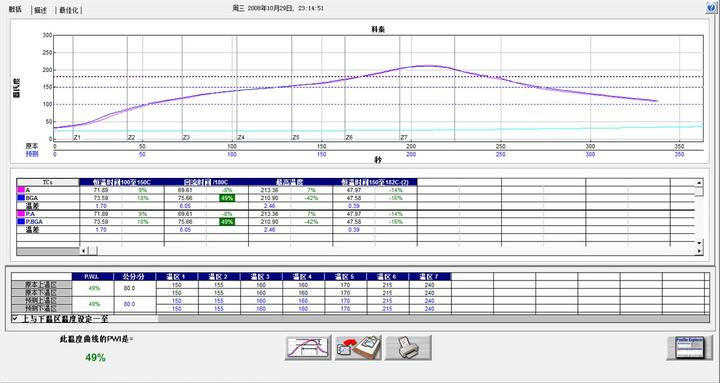The width and height of the screenshot is (720, 383).
Task: Click the TCs column header
Action: [x=48, y=182]
